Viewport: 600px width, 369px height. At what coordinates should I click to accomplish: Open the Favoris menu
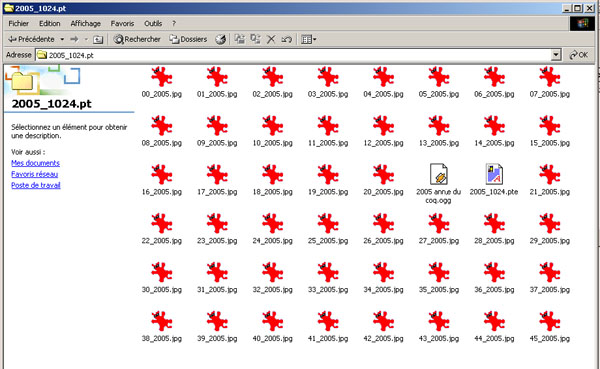(122, 23)
